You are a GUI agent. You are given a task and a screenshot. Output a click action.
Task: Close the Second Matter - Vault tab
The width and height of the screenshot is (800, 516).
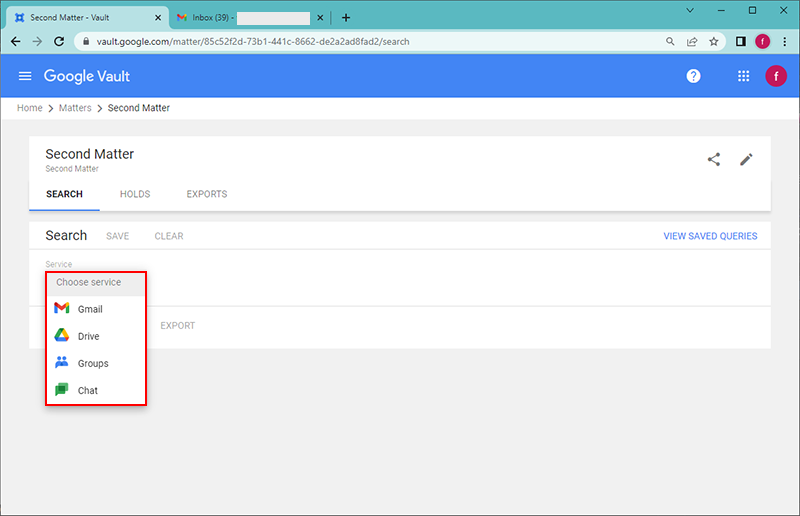[x=158, y=18]
